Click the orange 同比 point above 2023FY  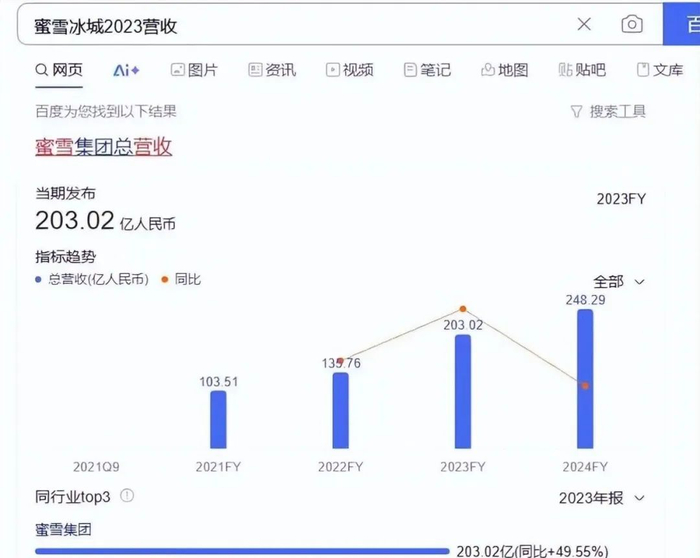tap(463, 309)
